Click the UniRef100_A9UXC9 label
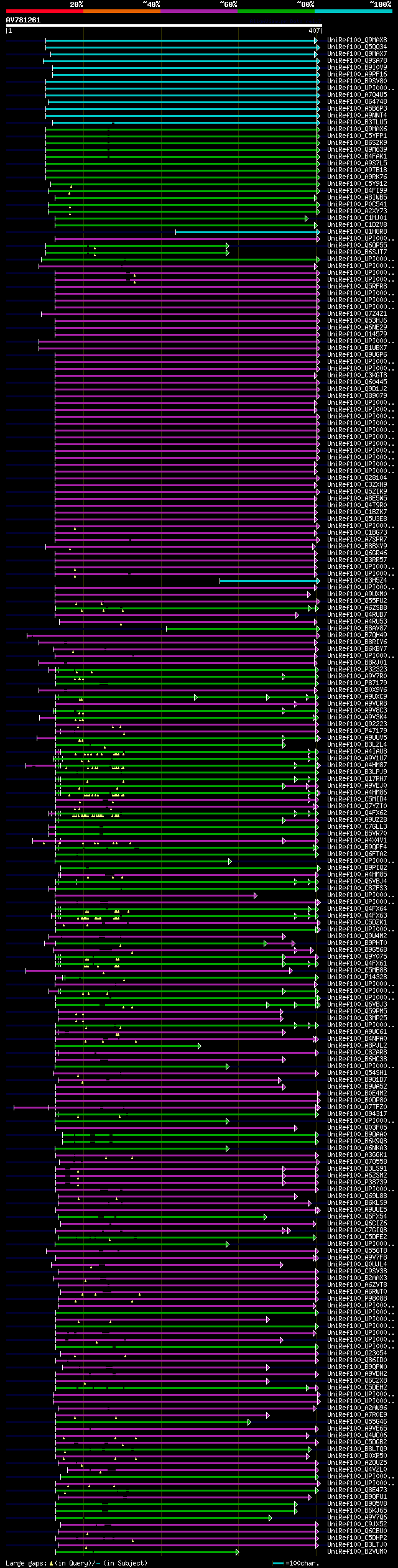The width and height of the screenshot is (398, 1568). click(357, 697)
